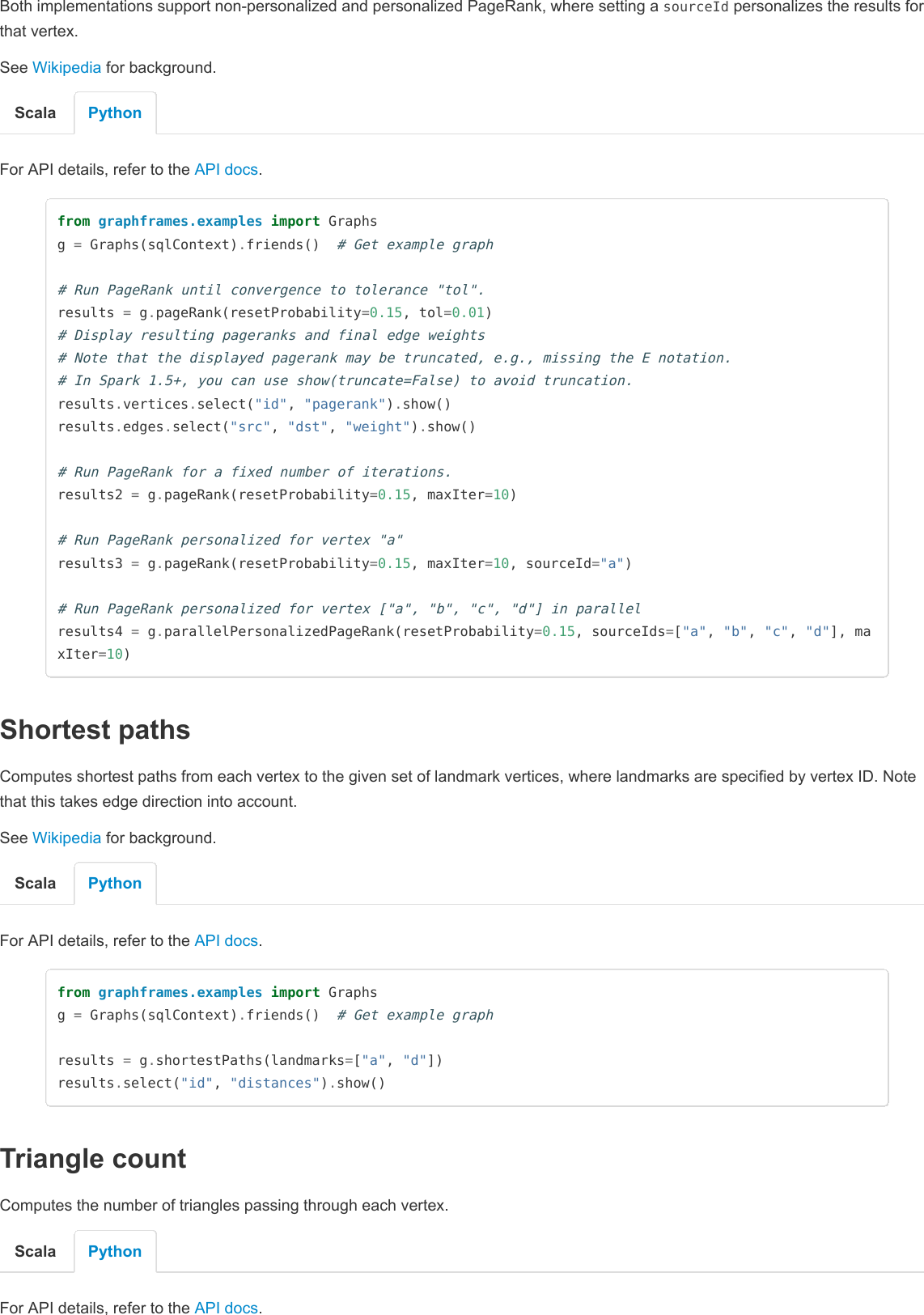Open API docs link in PageRank section
This screenshot has width=924, height=1315.
coord(226,169)
